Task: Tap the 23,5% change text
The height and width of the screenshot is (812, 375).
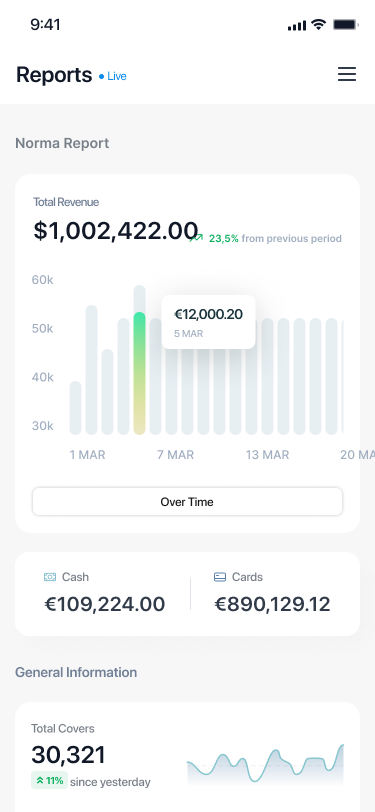Action: (x=224, y=239)
